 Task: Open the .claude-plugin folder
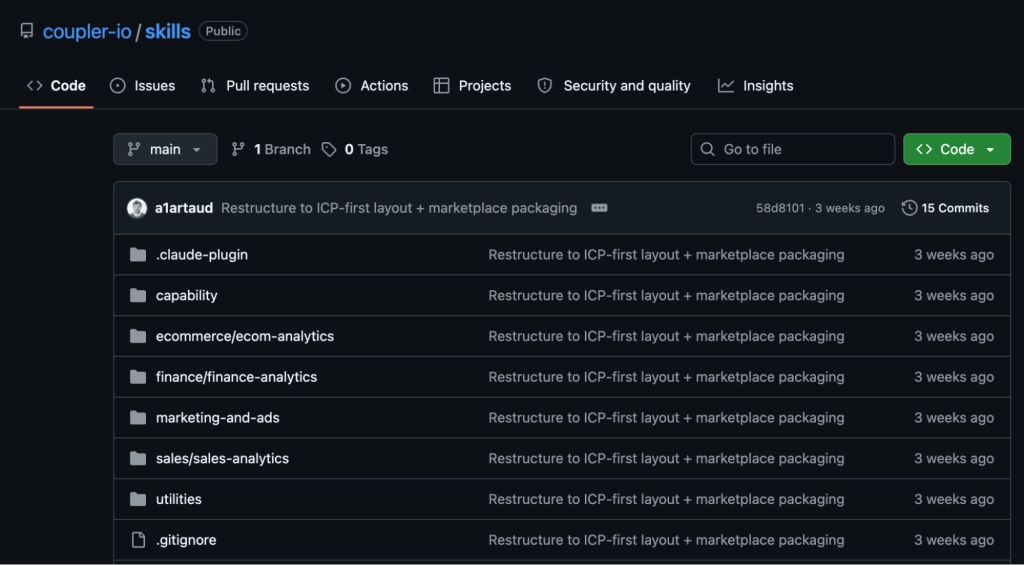pos(202,255)
